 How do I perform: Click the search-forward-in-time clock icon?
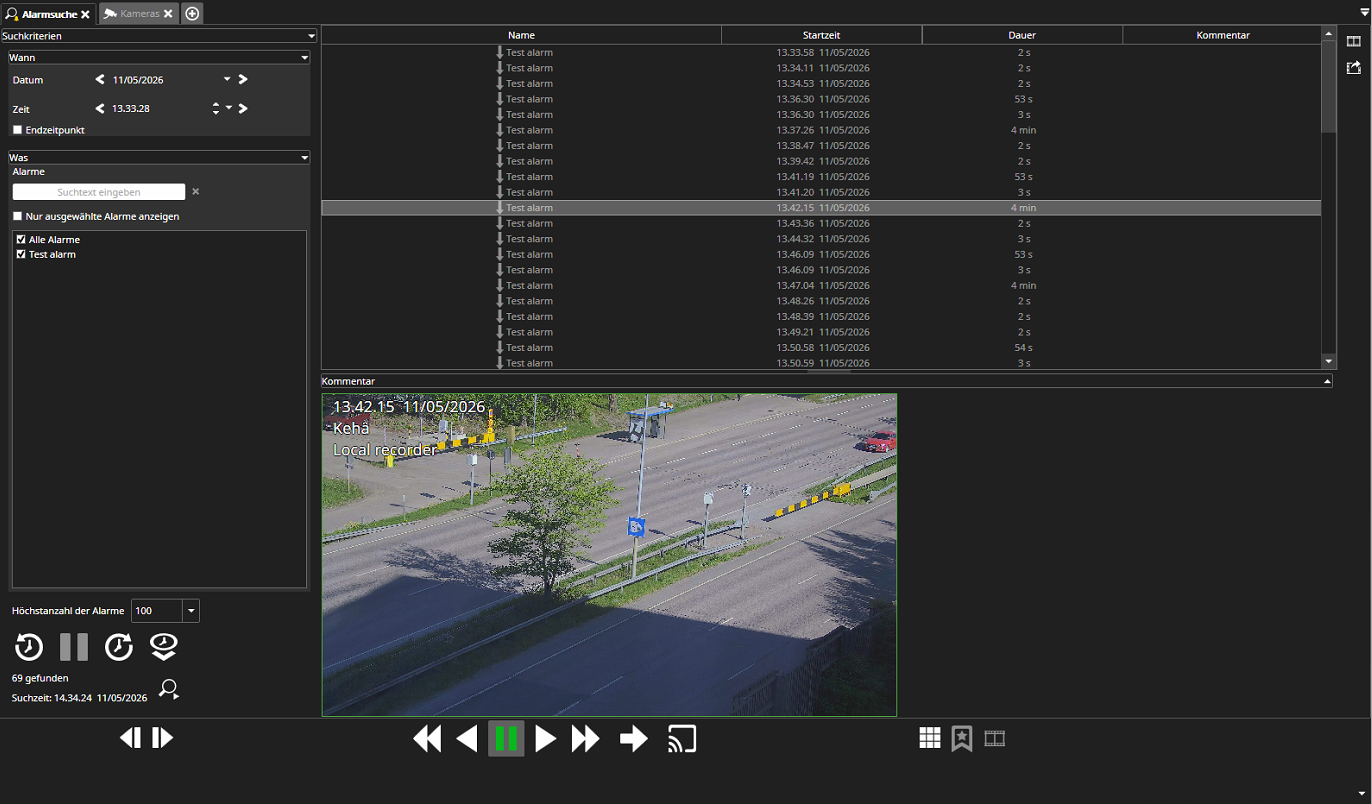[x=119, y=647]
